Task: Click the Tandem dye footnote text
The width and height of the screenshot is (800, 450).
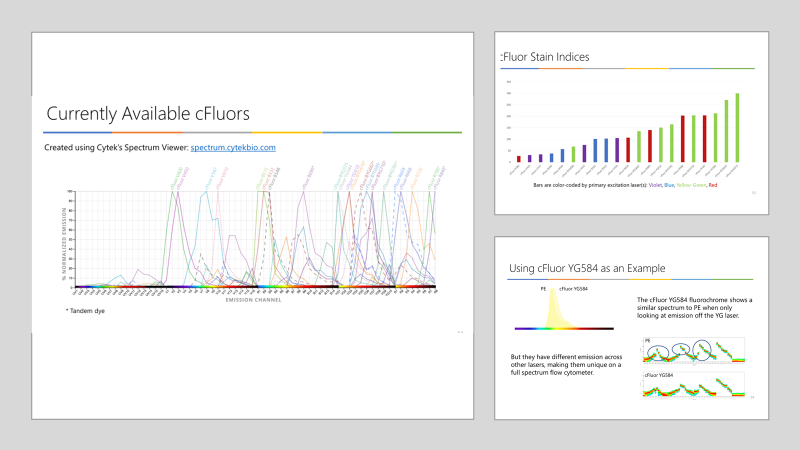Action: [x=87, y=312]
